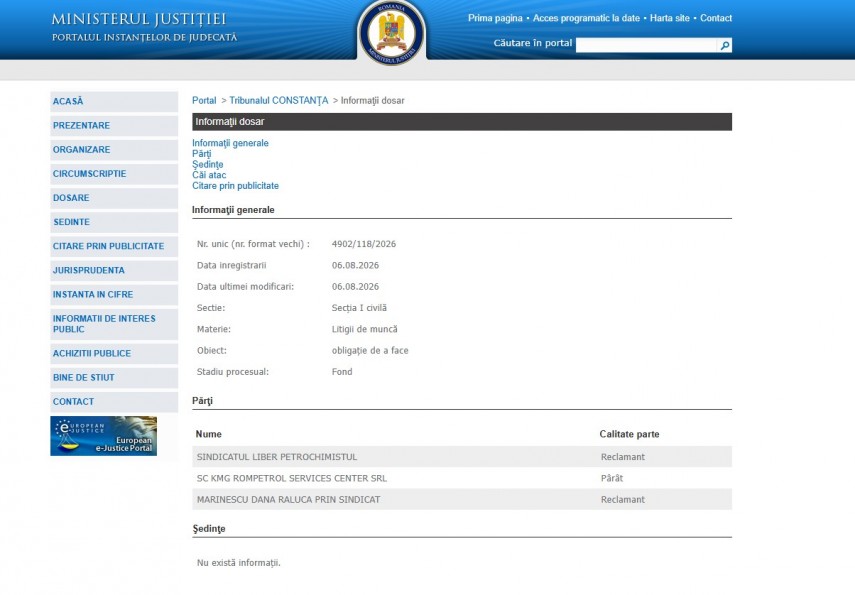Select row SC KMG ROMPETROL SERVICES CENTER SRL
The height and width of the screenshot is (595, 855).
click(462, 478)
